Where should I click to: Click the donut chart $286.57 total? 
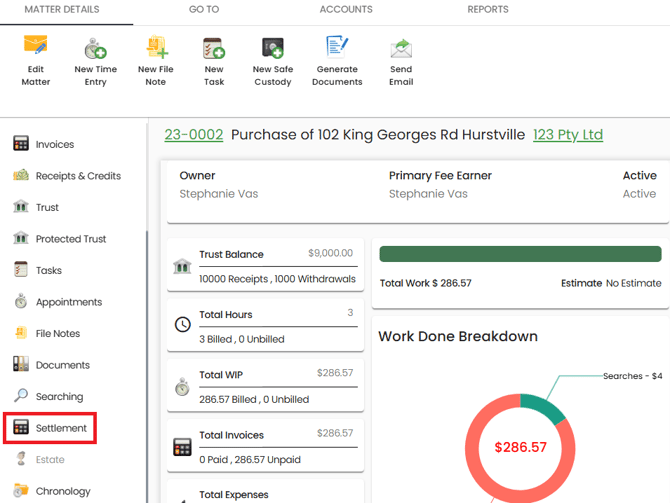click(x=520, y=447)
